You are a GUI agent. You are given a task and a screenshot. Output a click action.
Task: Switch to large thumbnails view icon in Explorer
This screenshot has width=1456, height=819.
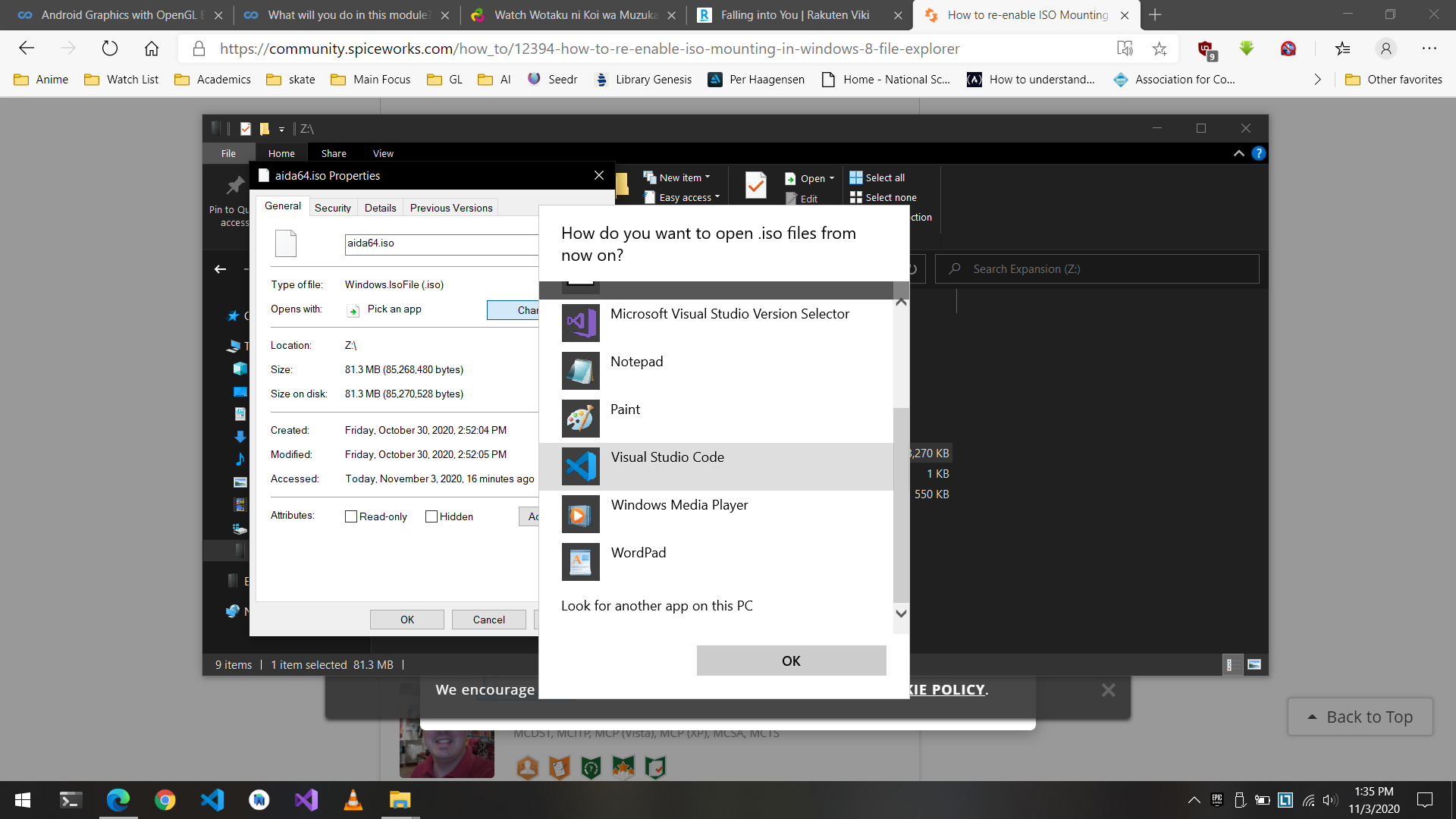click(1254, 664)
